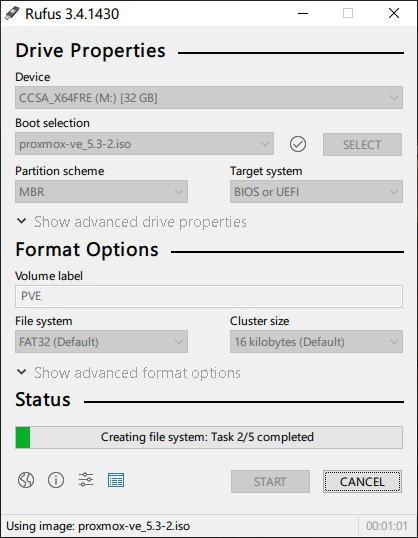Screen dimensions: 418x538
Task: Open the Boot selection dropdown
Action: 144,144
